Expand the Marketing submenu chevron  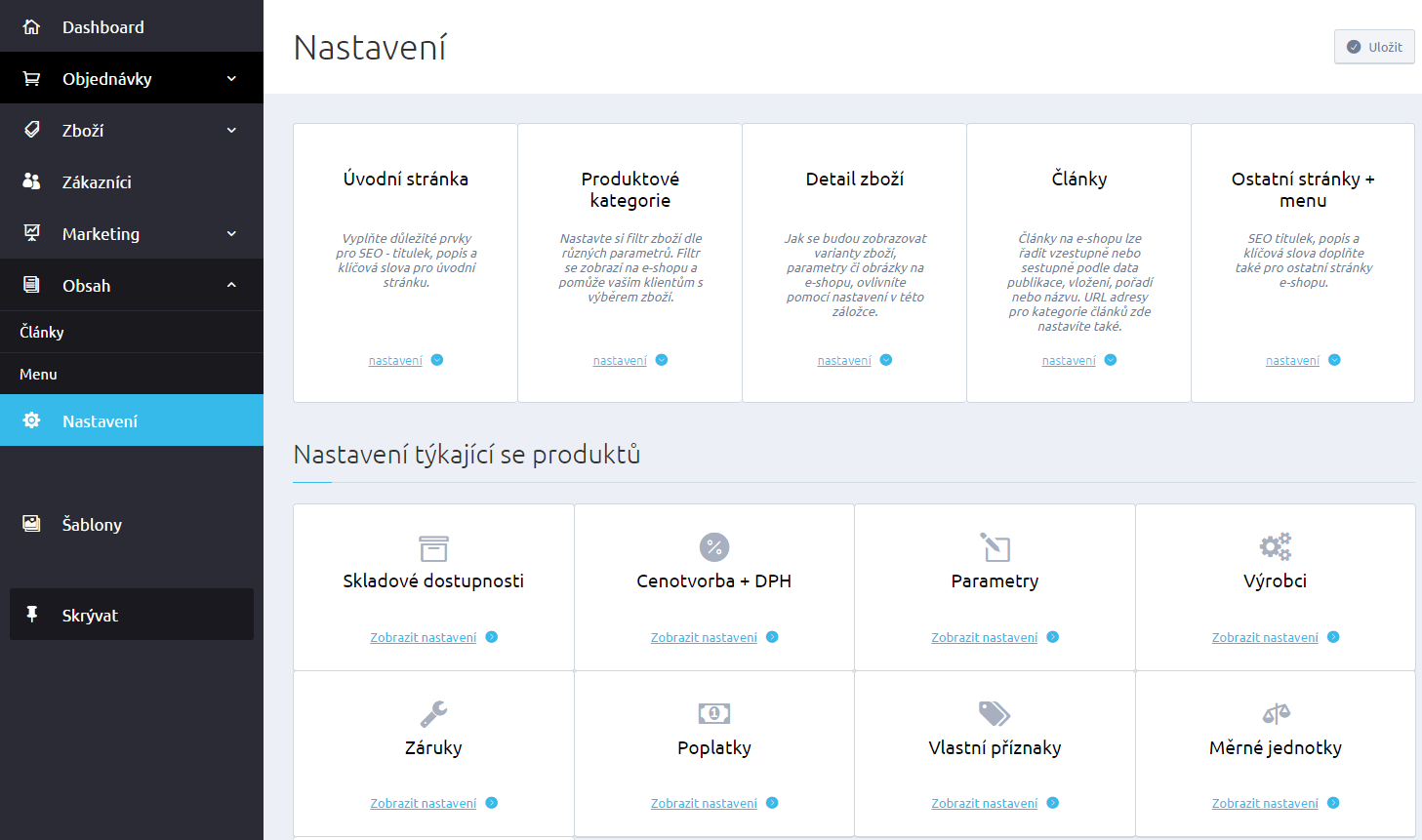231,233
